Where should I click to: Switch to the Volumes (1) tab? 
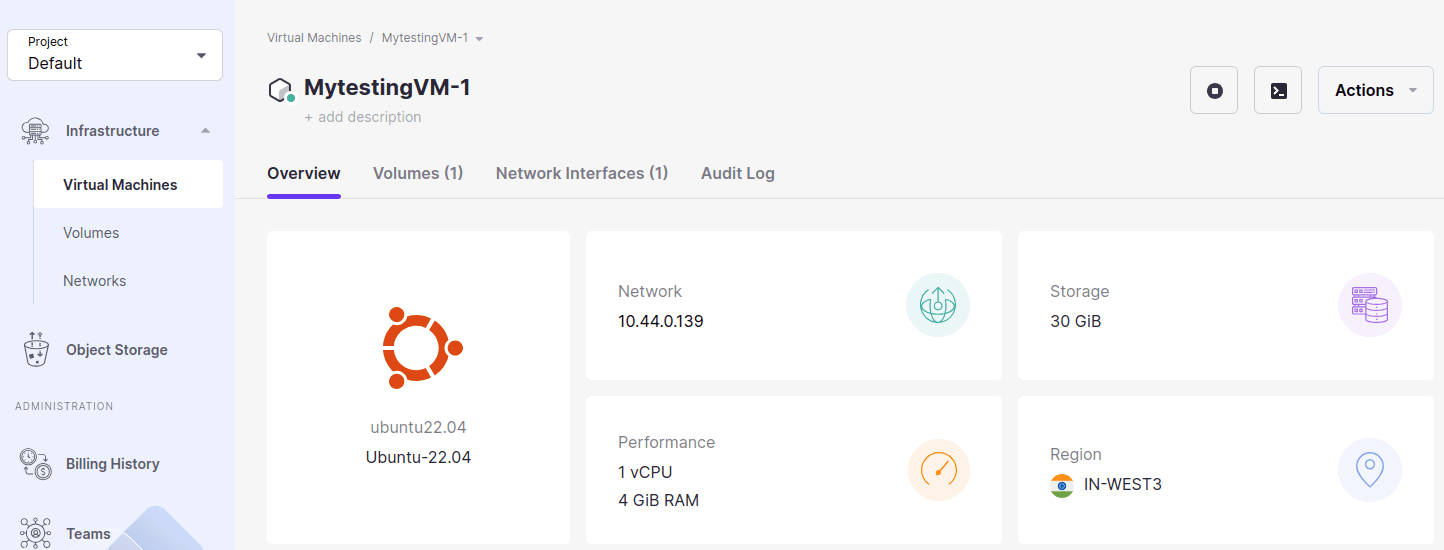[418, 173]
